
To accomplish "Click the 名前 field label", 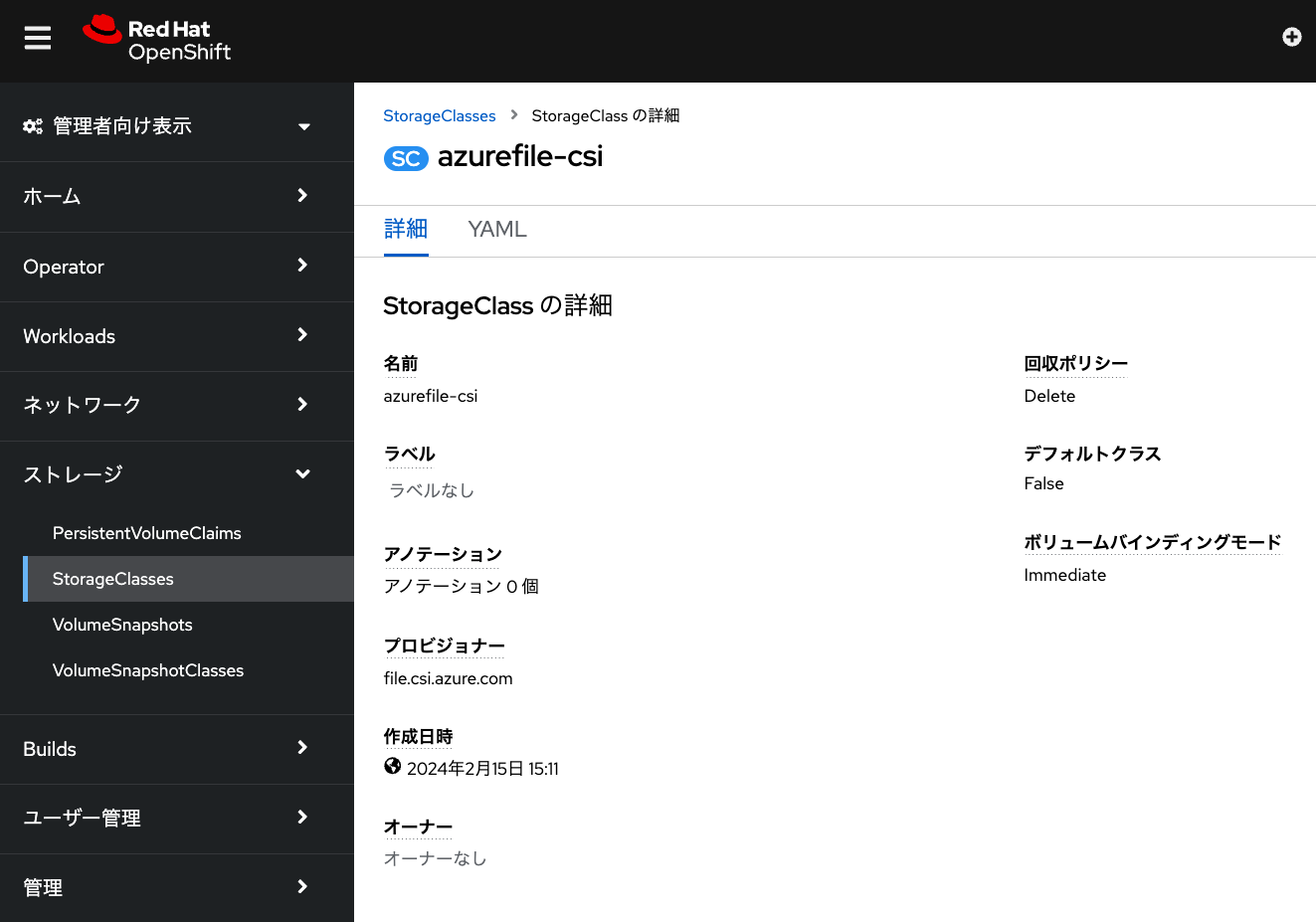I will [401, 364].
